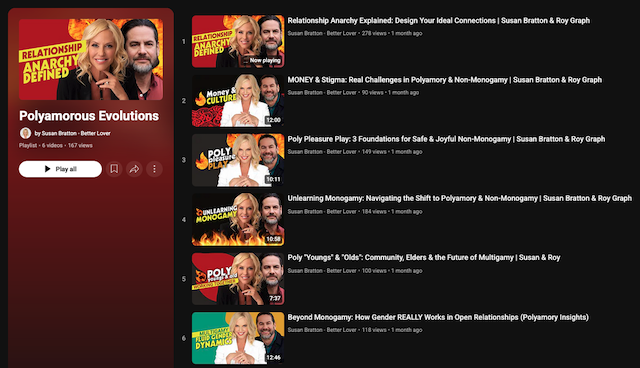Share the playlist using arrow icon
Viewport: 640px width, 368px height.
click(134, 169)
